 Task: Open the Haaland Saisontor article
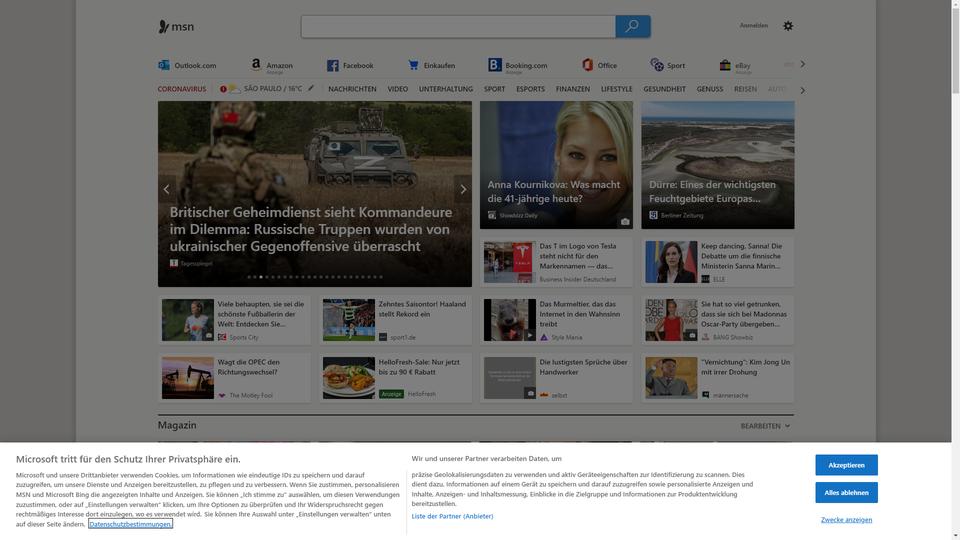[x=396, y=320]
